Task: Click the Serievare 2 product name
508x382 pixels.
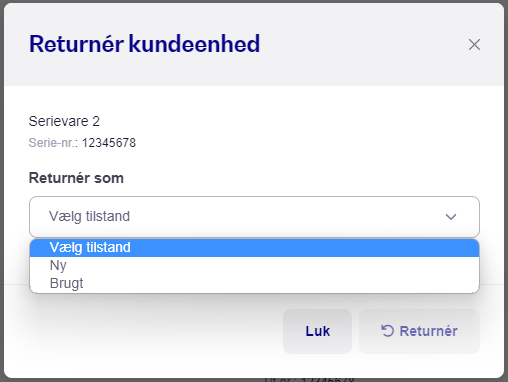Action: tap(64, 121)
